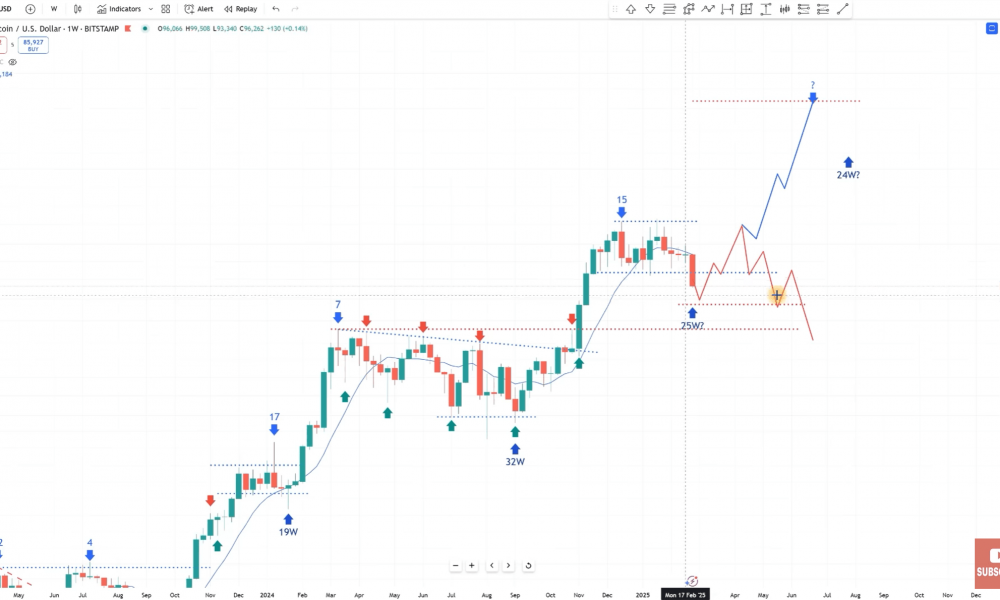The width and height of the screenshot is (1000, 600).
Task: Select the horizontal lines tool in favorites
Action: coord(669,9)
